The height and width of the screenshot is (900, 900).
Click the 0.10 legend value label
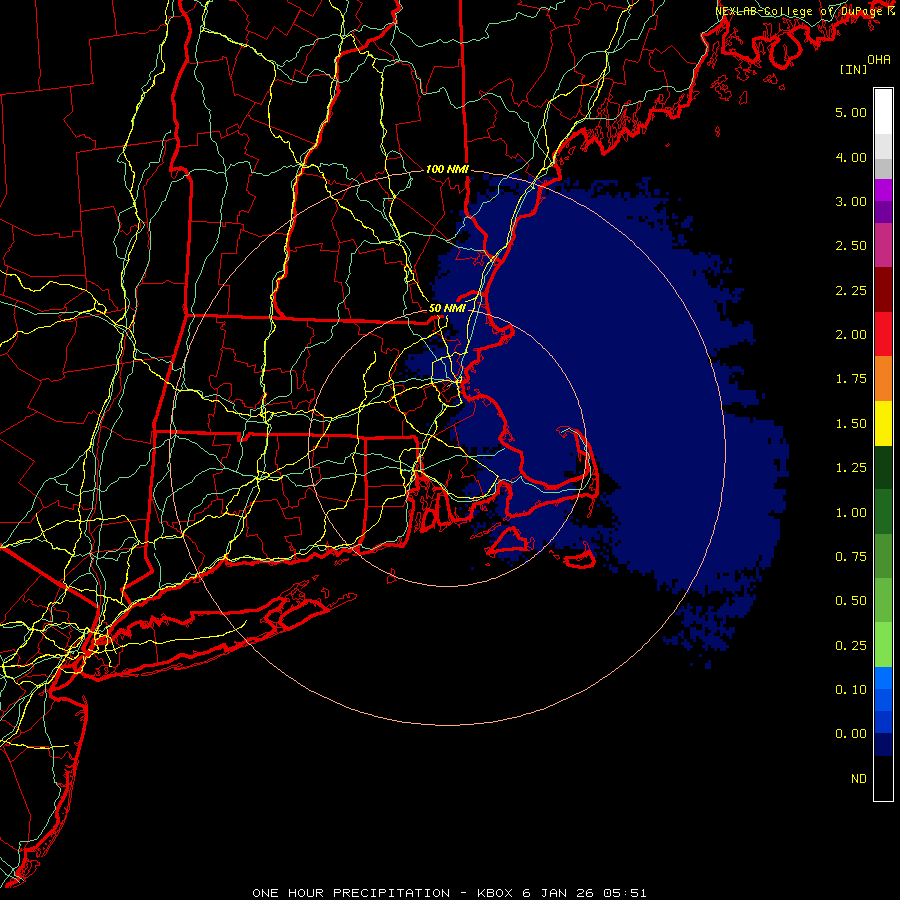[851, 690]
